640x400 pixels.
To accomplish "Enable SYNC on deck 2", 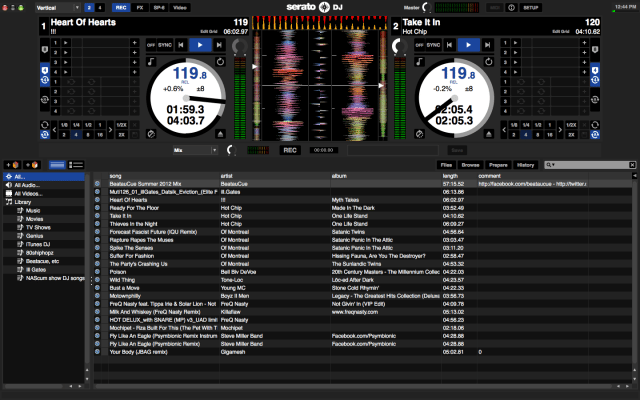I will (433, 45).
